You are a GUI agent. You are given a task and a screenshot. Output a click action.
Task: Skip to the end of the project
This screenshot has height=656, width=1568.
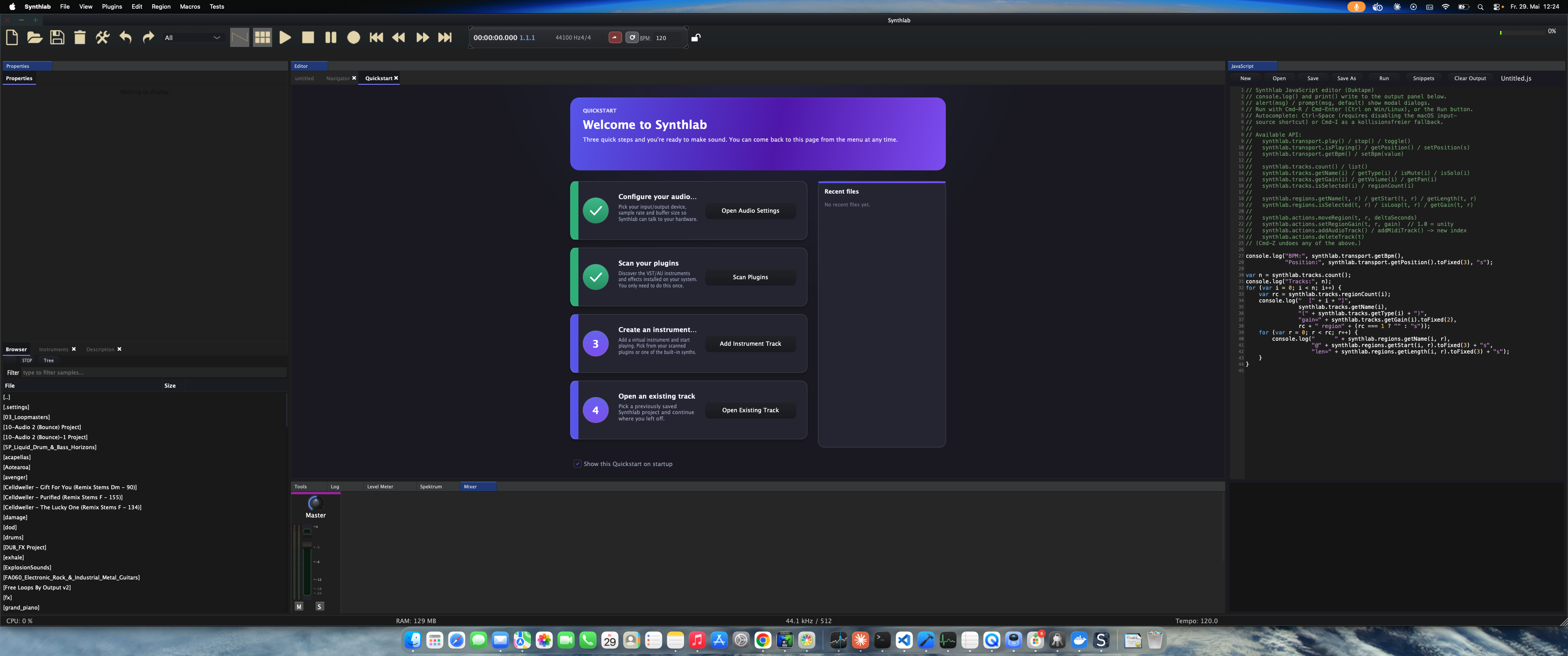point(445,38)
